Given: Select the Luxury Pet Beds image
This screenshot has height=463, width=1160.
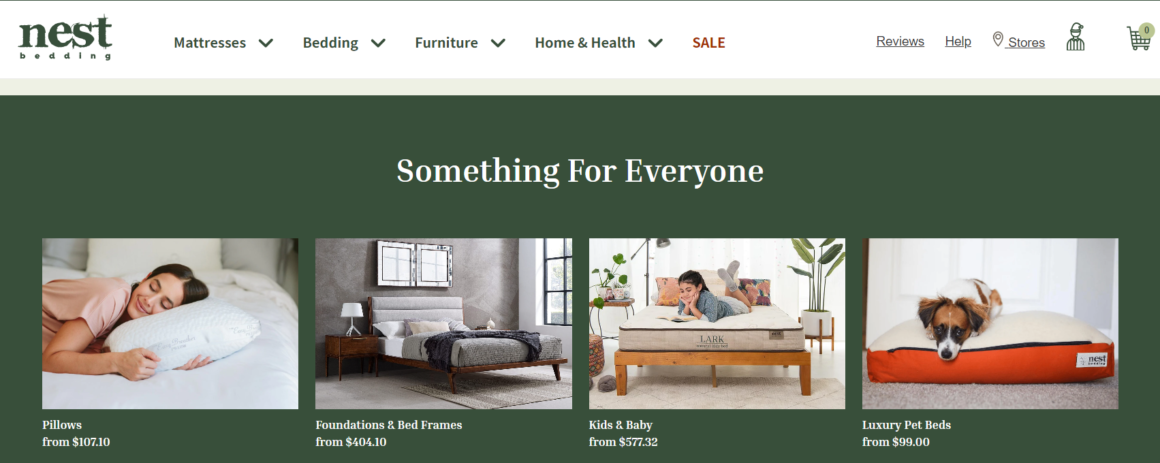Looking at the screenshot, I should [990, 323].
